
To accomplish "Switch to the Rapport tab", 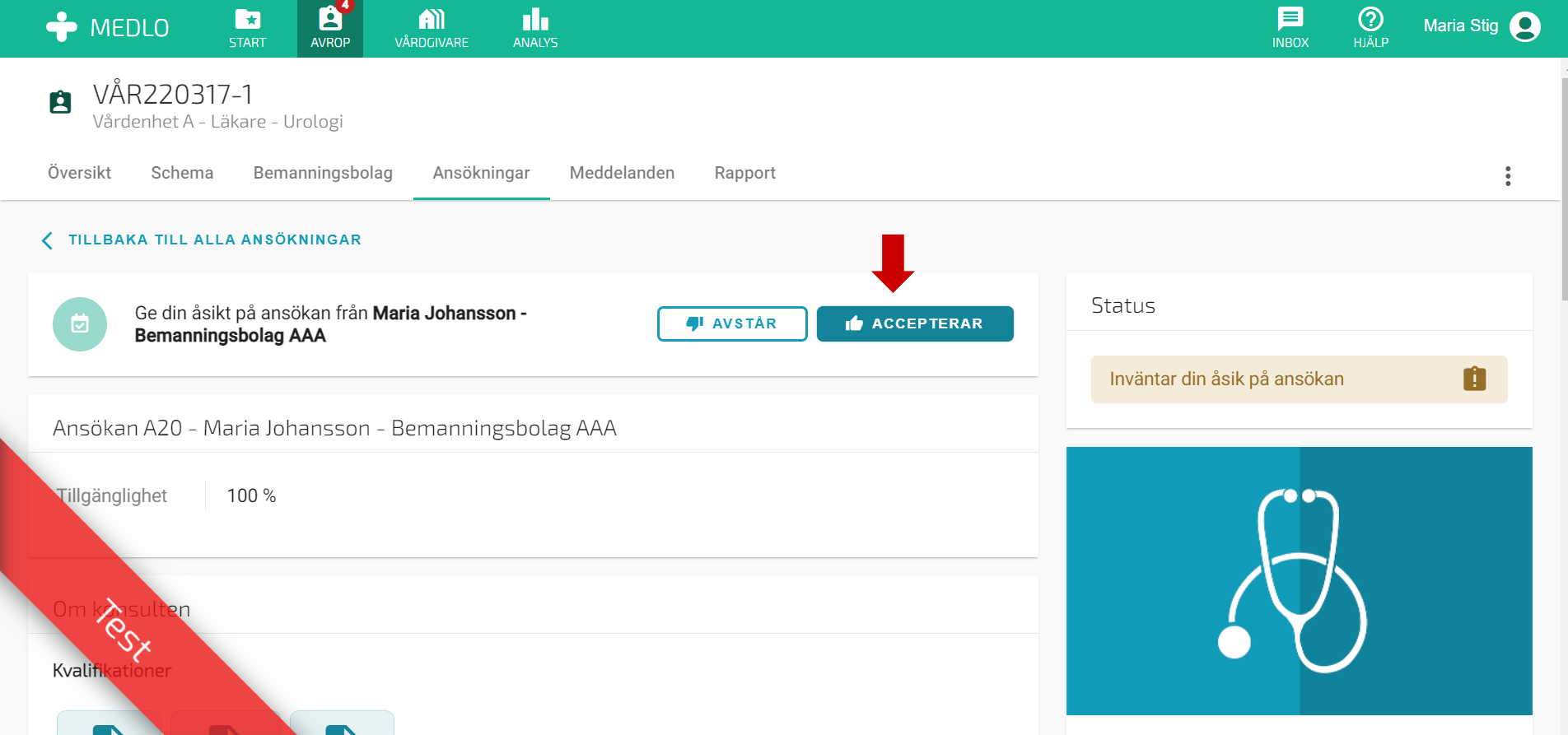I will click(x=745, y=173).
